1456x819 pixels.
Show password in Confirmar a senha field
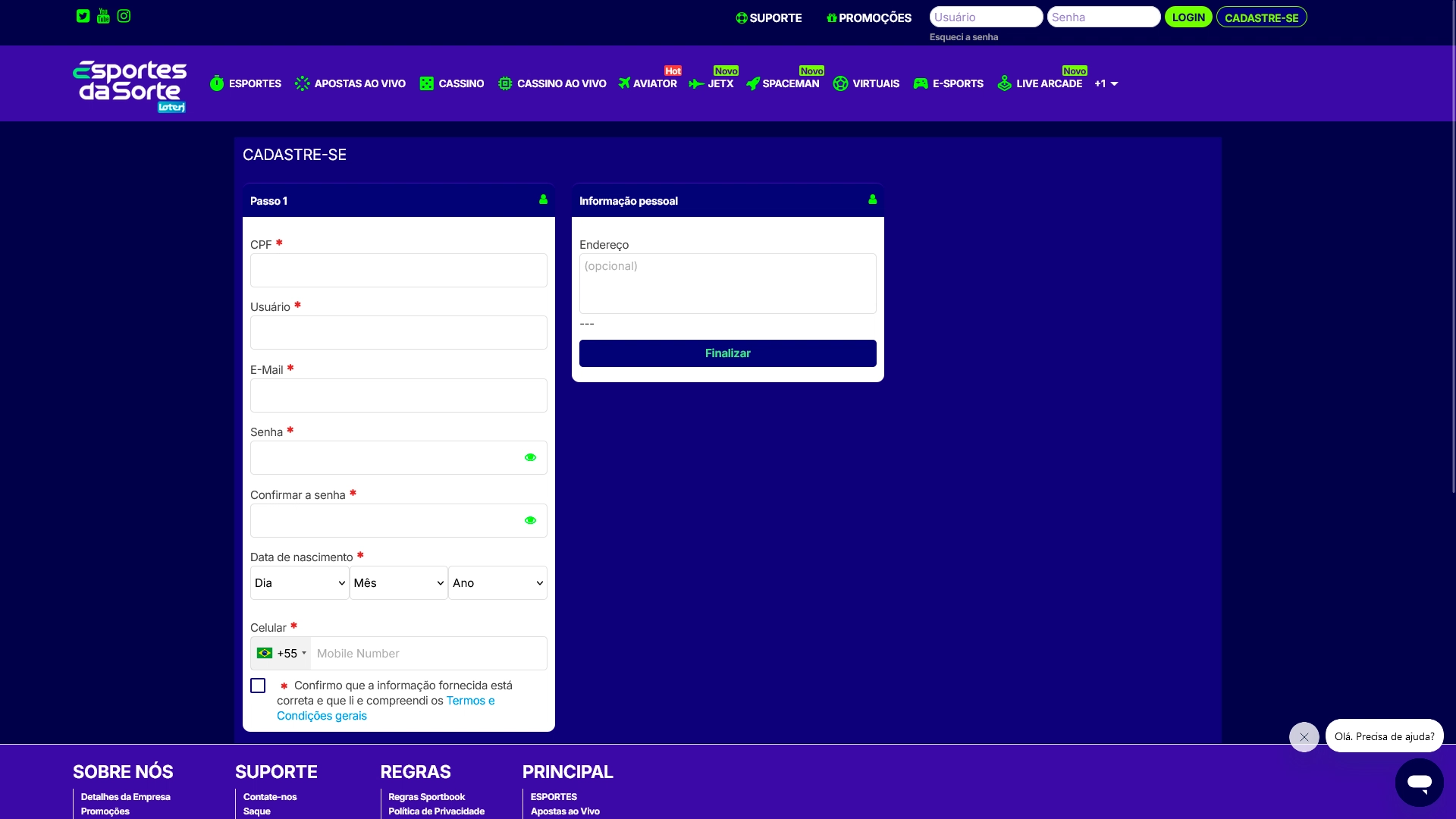pos(530,520)
